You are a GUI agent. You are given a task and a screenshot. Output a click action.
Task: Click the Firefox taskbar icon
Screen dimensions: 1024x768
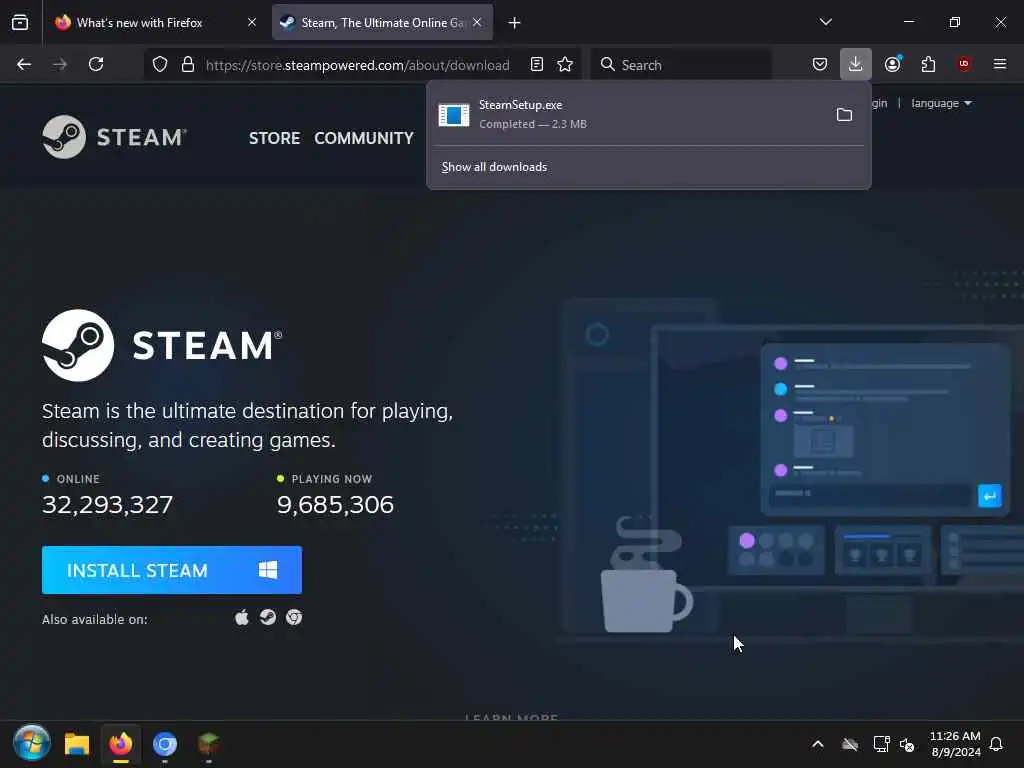(x=121, y=744)
